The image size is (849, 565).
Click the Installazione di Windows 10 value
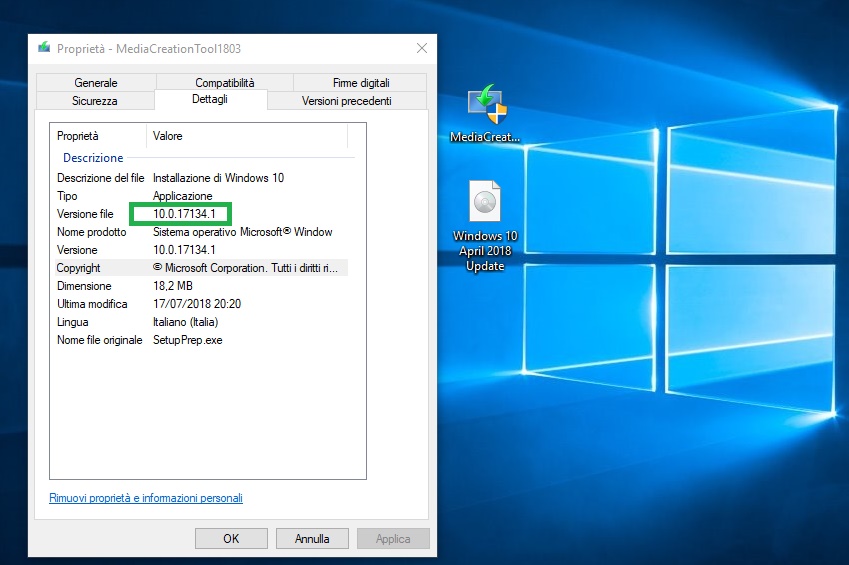(x=218, y=178)
